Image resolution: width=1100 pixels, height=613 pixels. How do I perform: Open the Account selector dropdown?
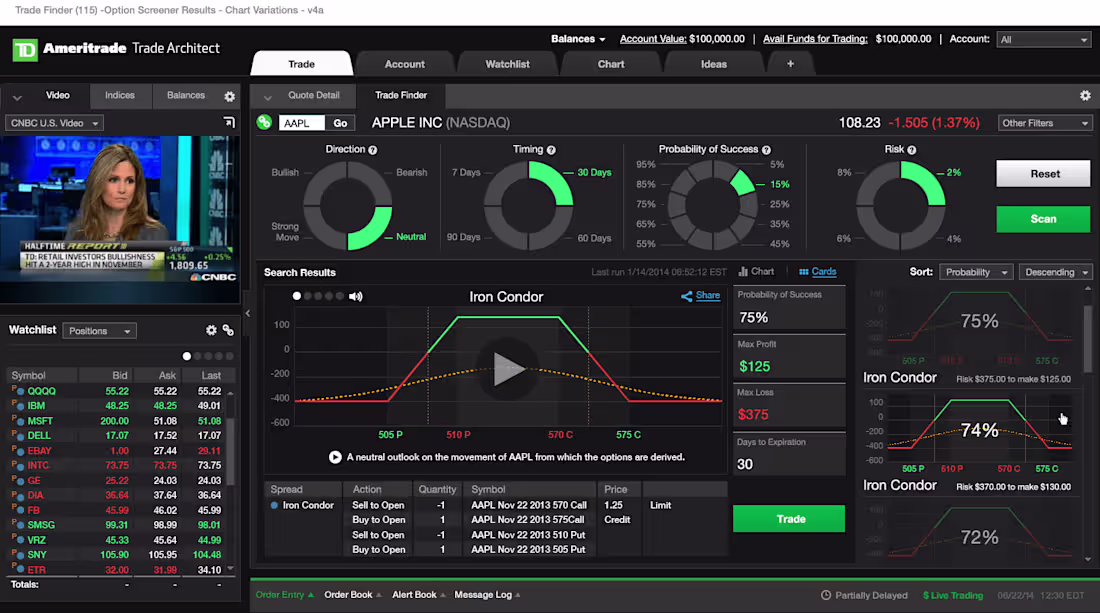point(1043,39)
